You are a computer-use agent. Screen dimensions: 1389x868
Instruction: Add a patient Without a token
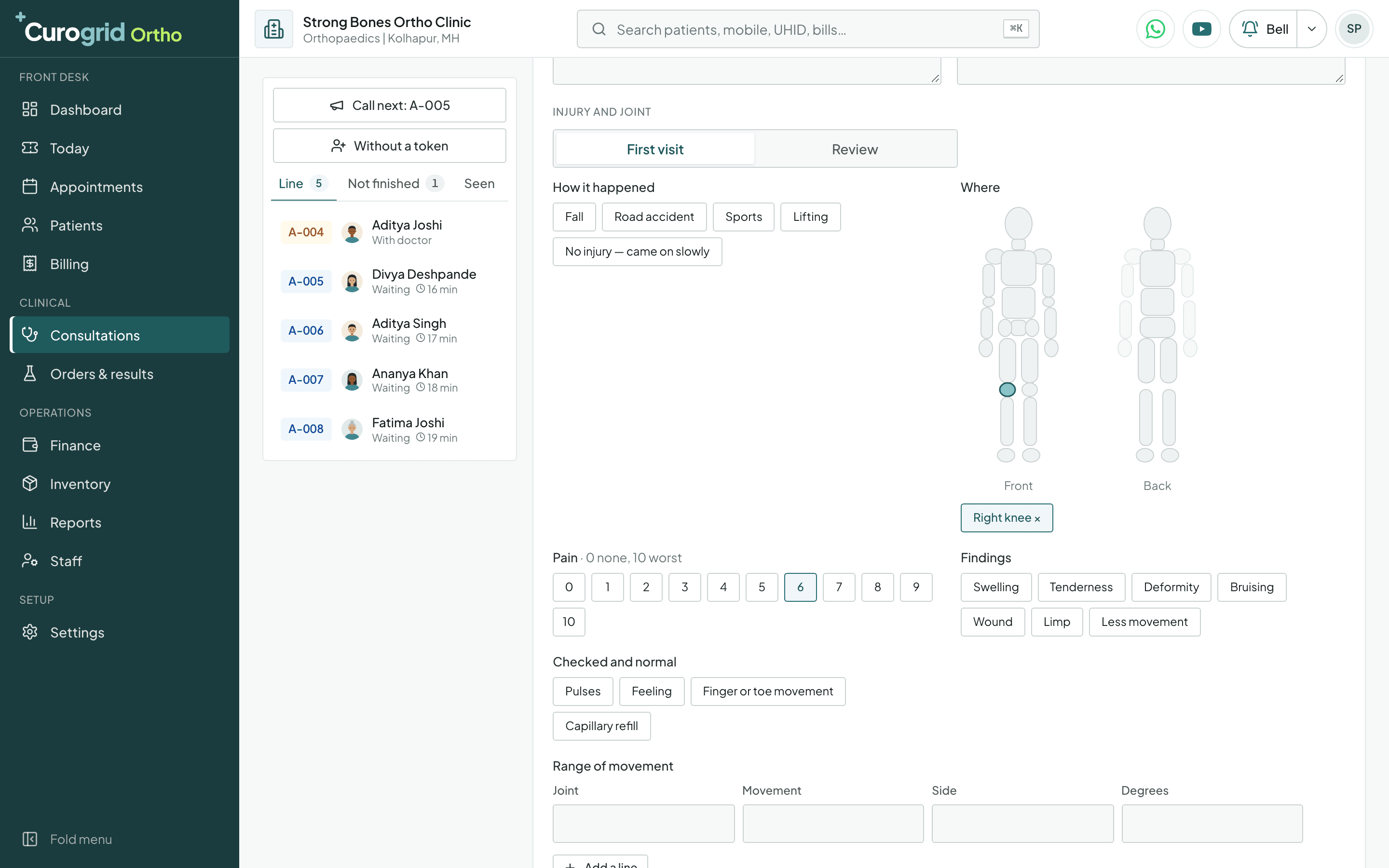(x=389, y=146)
